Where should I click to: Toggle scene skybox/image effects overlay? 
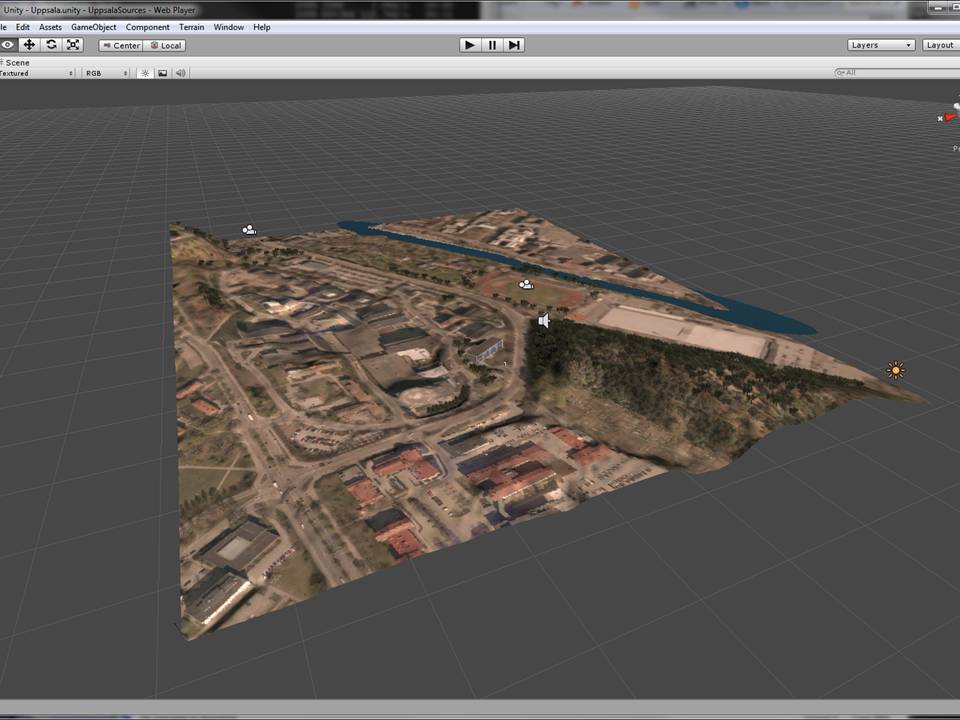pos(163,73)
